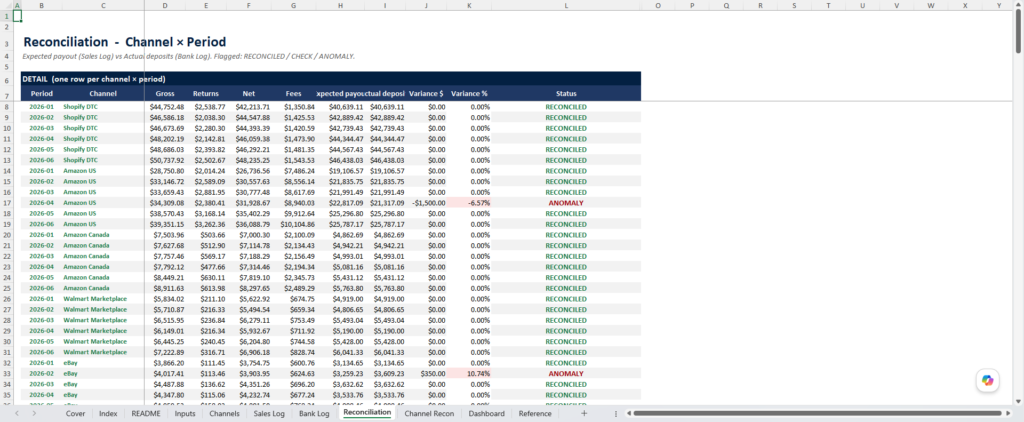Select row 33 header

[x=6, y=374]
